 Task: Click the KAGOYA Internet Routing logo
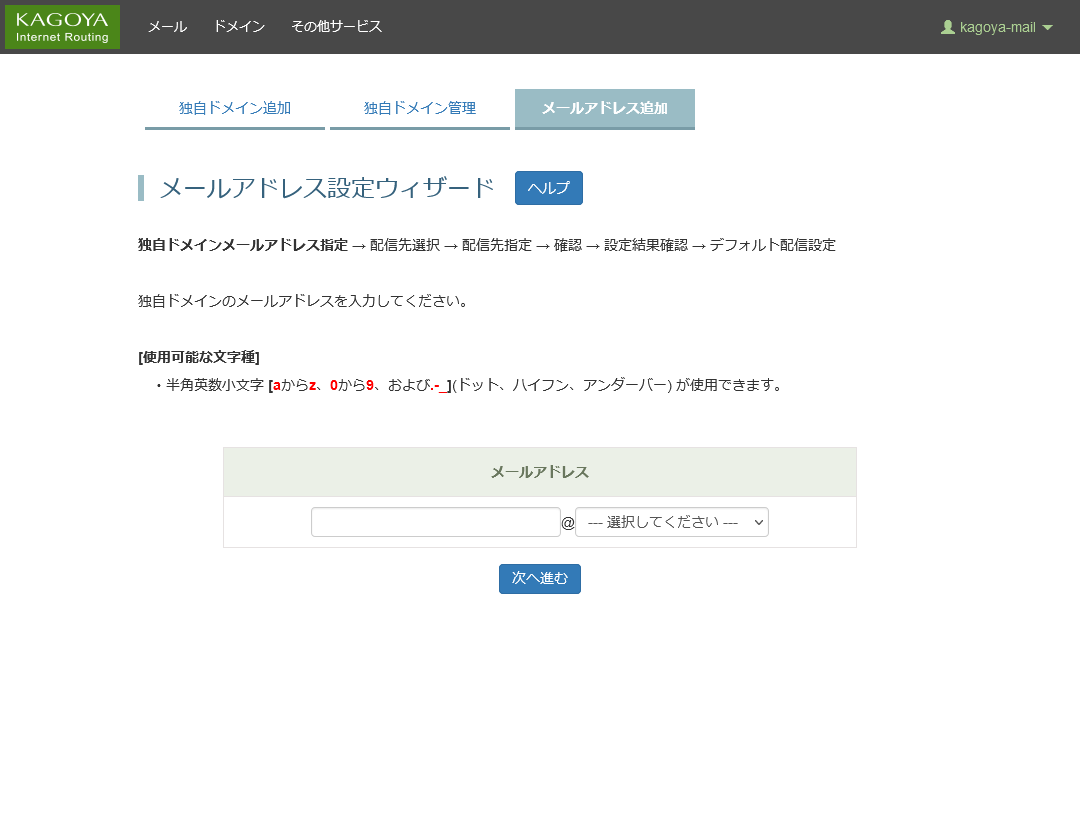click(62, 27)
